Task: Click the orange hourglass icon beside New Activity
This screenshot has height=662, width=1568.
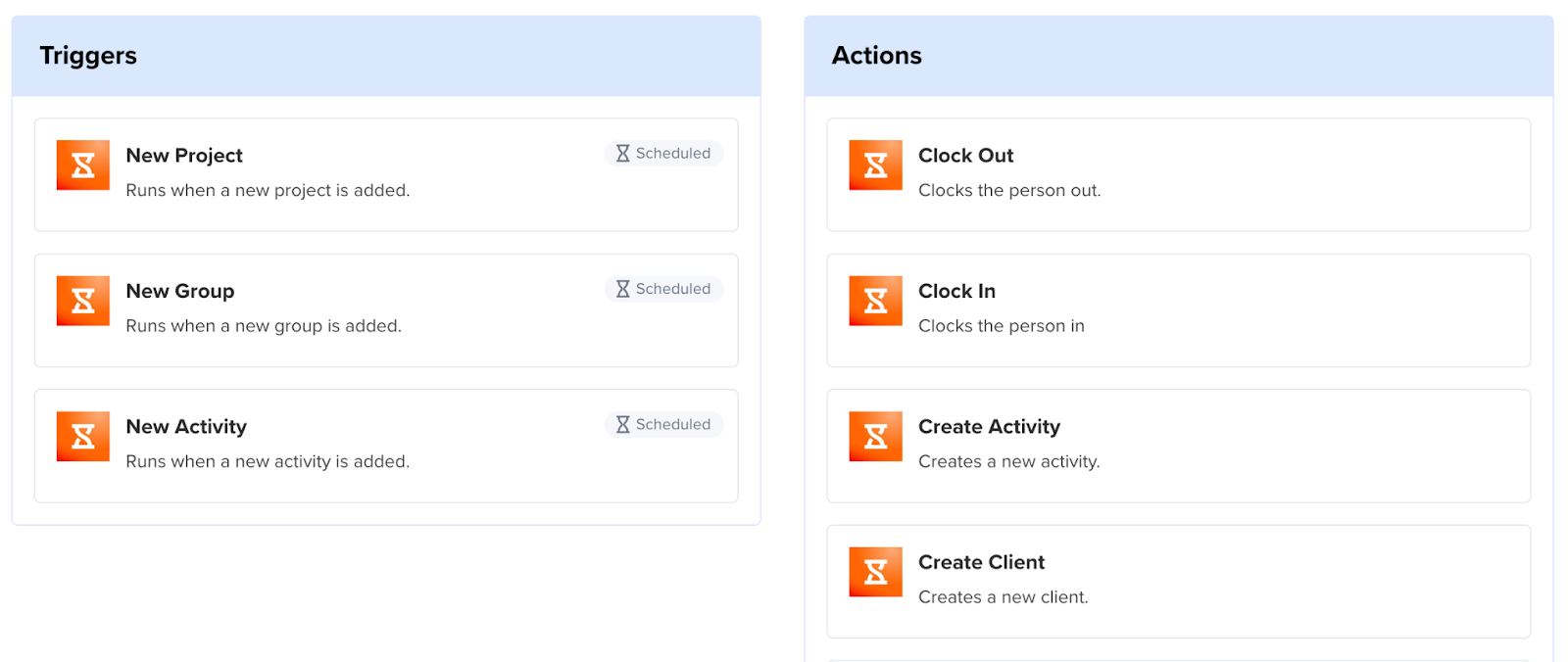Action: click(x=83, y=436)
